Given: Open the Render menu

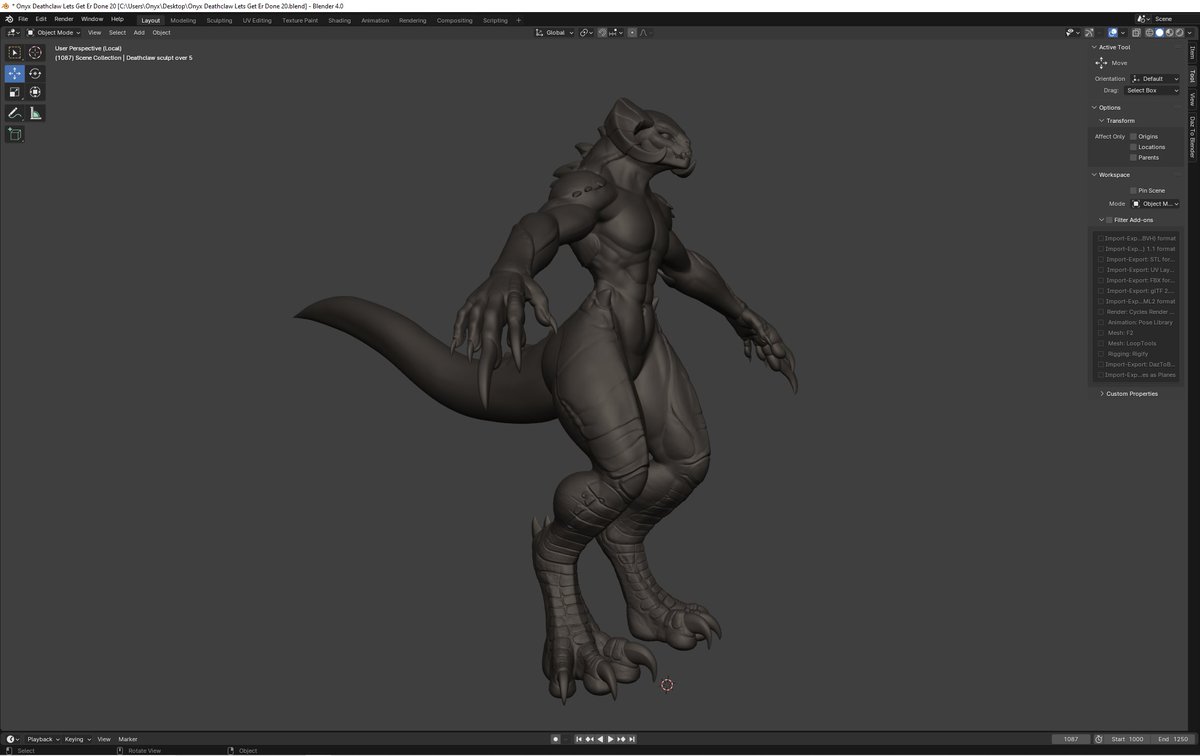Looking at the screenshot, I should (x=64, y=19).
